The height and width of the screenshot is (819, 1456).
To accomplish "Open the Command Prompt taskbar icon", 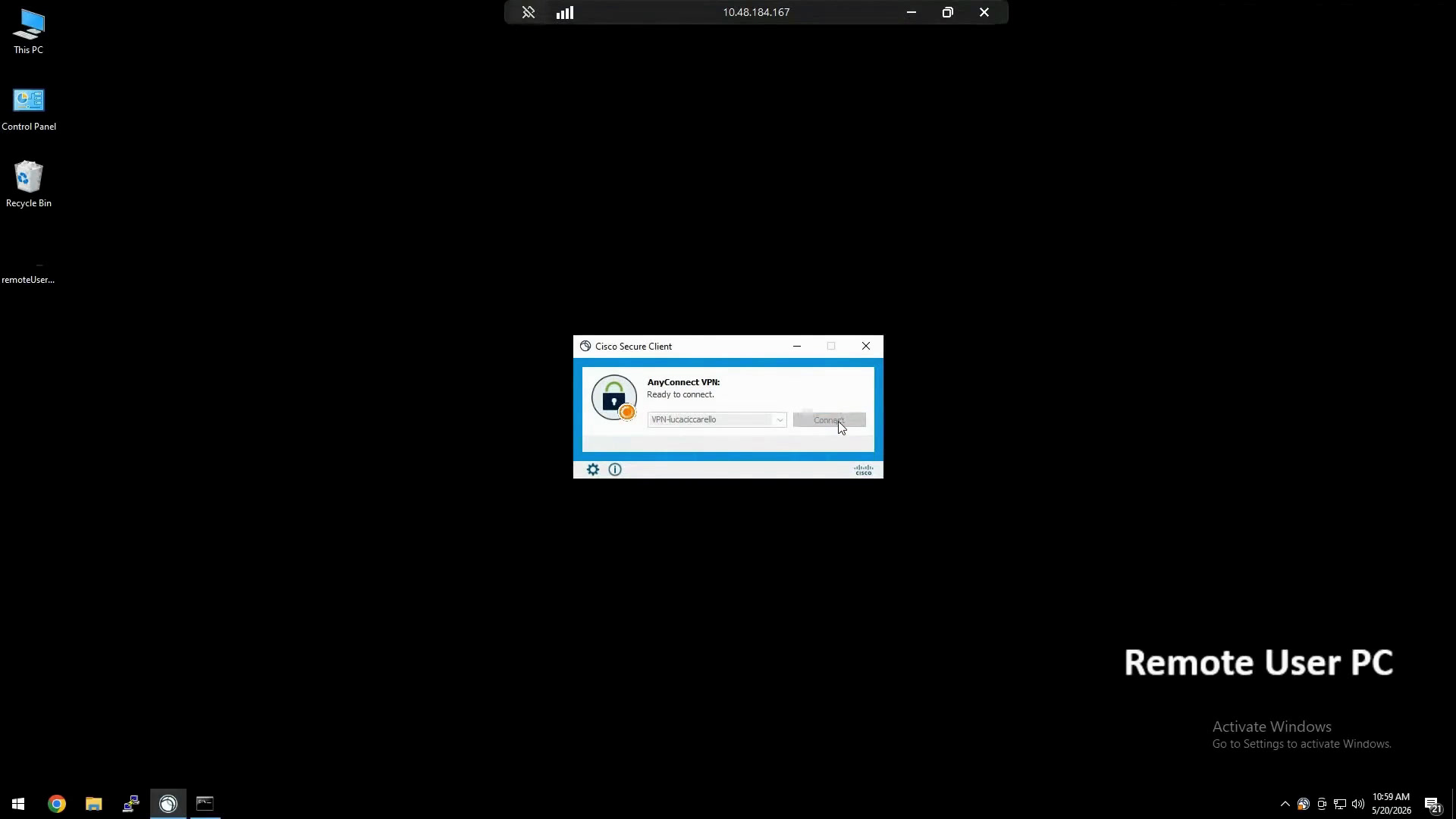I will click(x=205, y=804).
